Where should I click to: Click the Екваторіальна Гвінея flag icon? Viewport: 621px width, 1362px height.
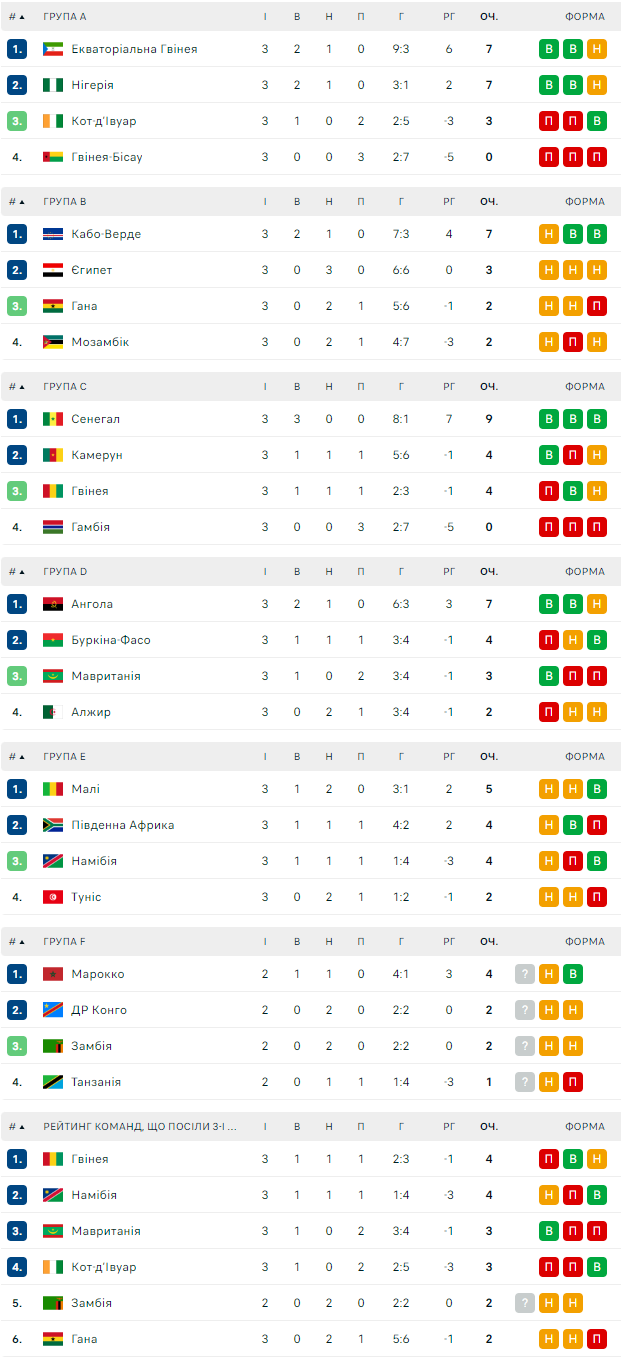pos(53,49)
